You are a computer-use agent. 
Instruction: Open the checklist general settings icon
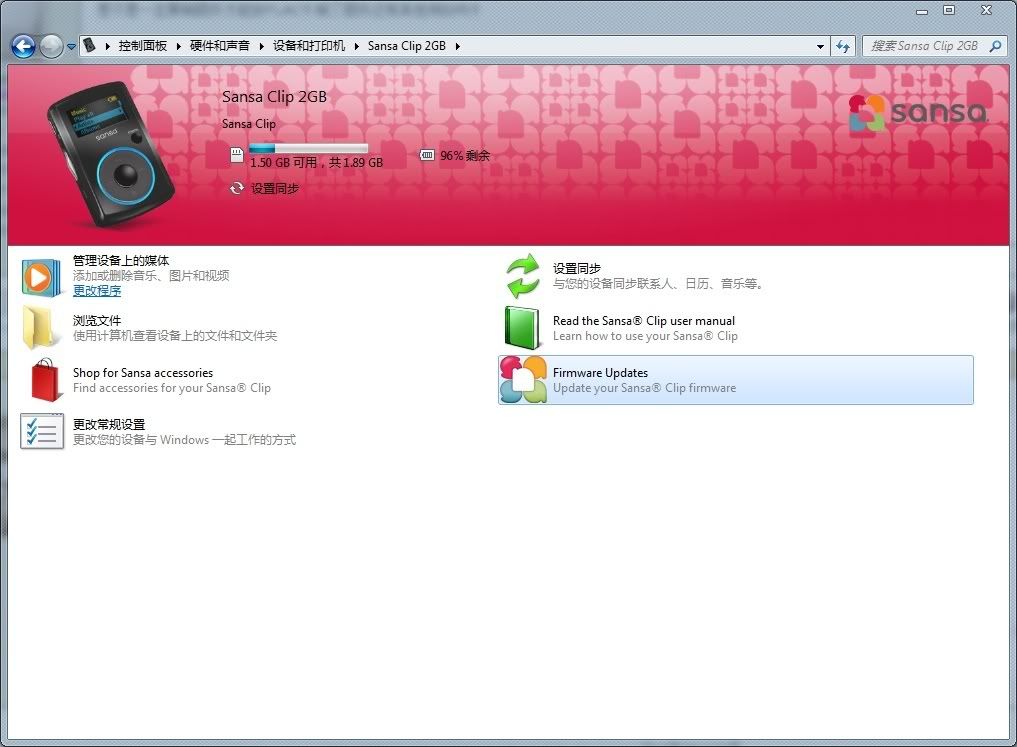[x=42, y=431]
